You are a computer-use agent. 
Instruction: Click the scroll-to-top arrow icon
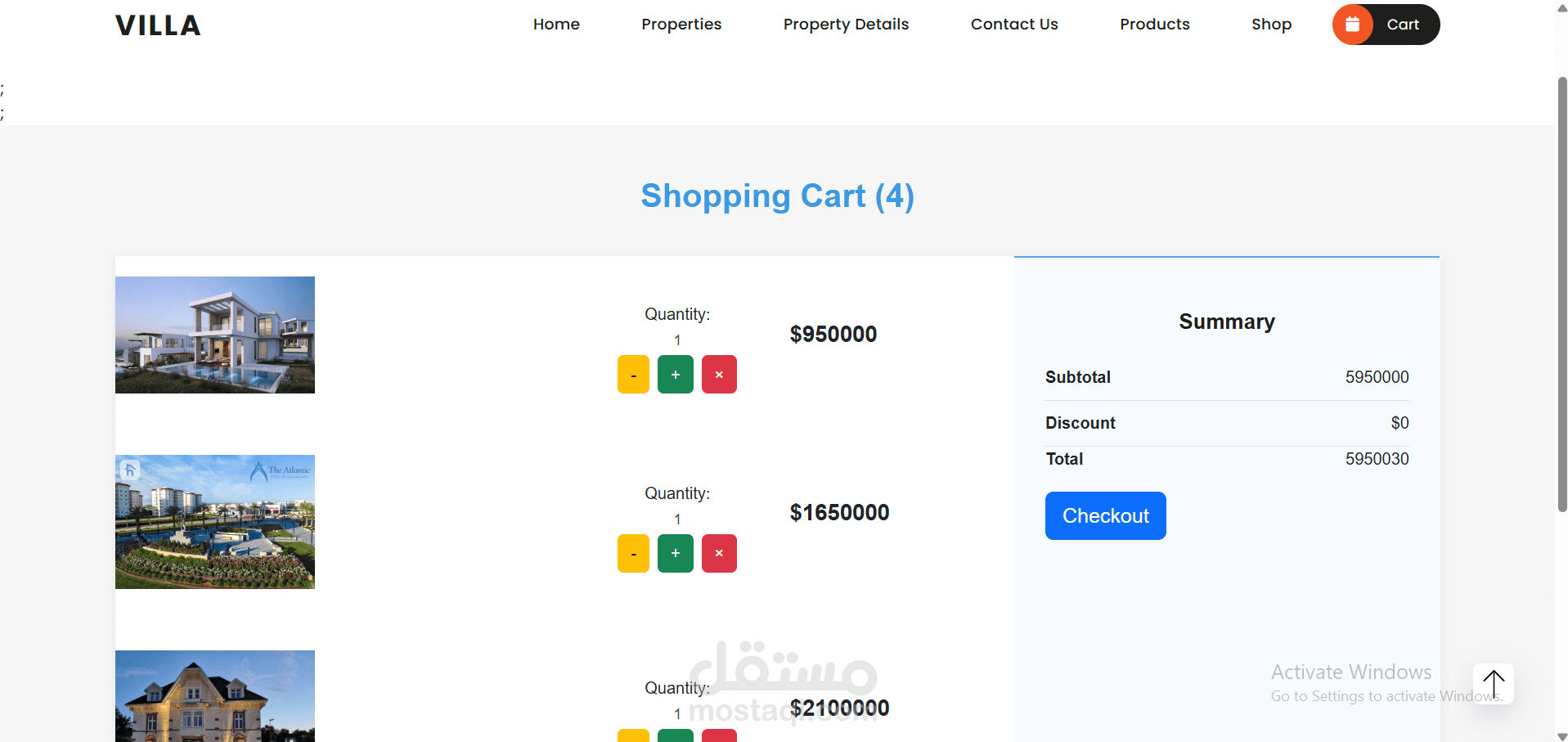1494,684
